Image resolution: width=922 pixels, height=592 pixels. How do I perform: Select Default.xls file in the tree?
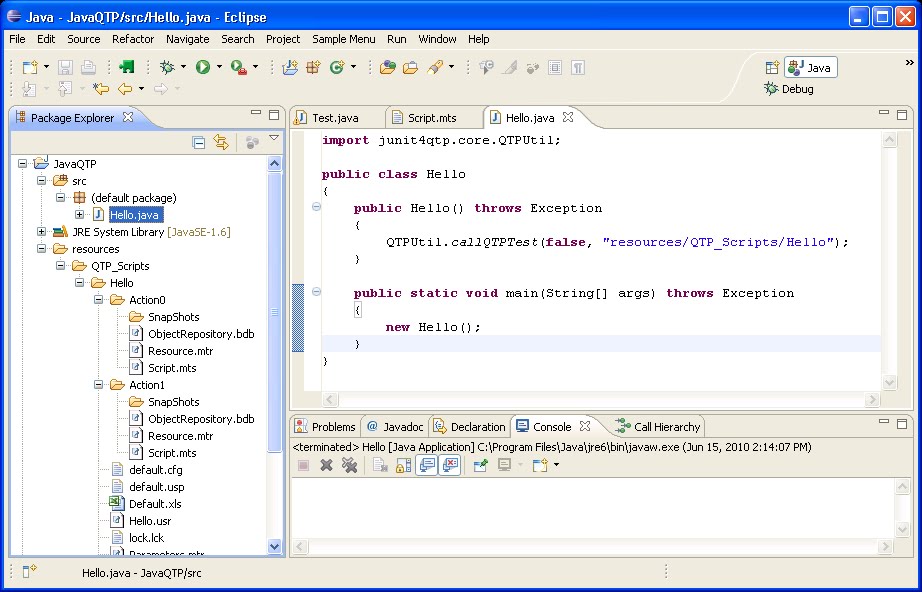point(154,504)
